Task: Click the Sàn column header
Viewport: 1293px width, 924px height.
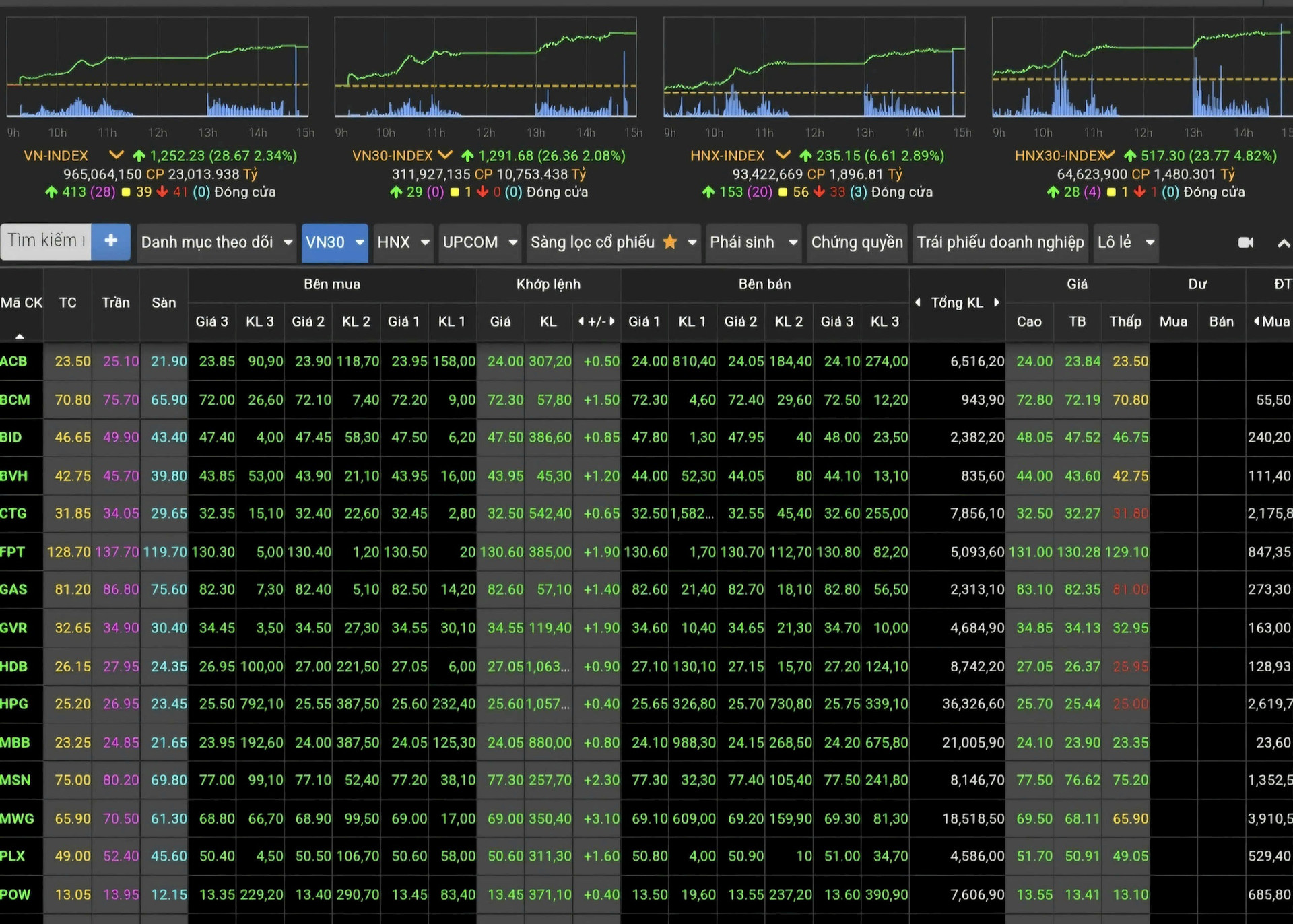Action: pyautogui.click(x=164, y=303)
